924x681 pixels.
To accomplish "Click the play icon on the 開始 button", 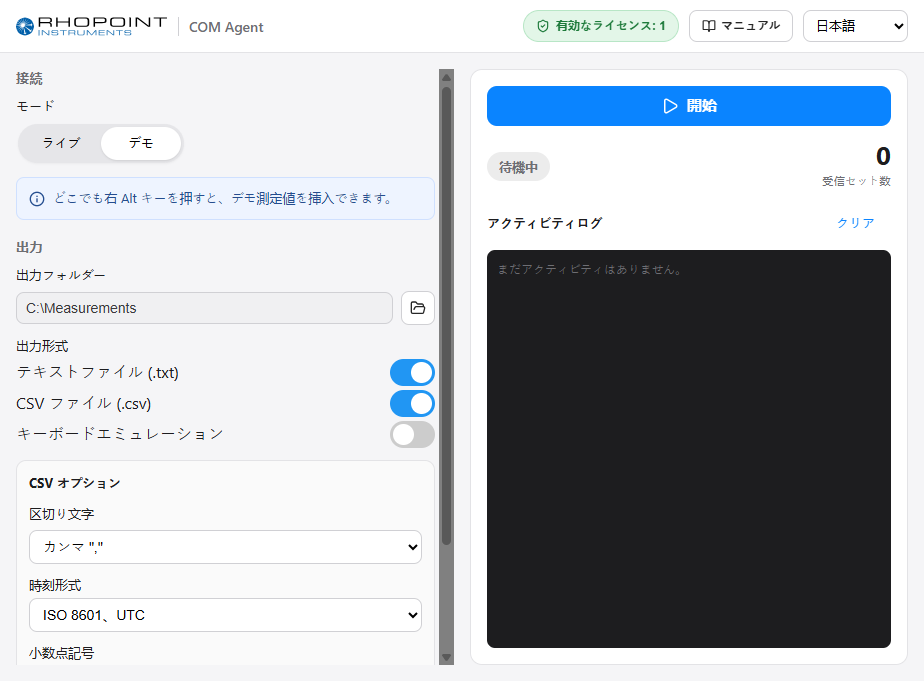I will (670, 106).
